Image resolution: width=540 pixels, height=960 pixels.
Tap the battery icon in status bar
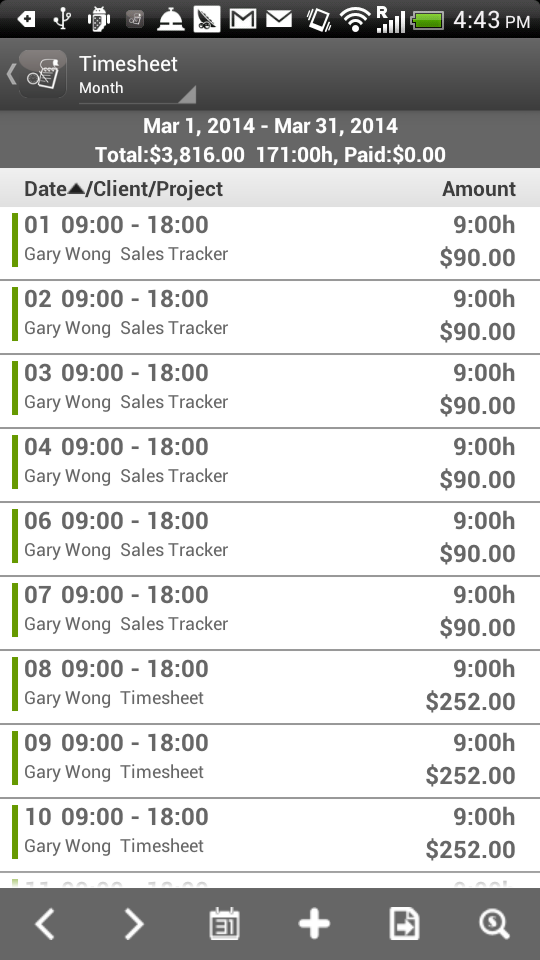coord(427,21)
